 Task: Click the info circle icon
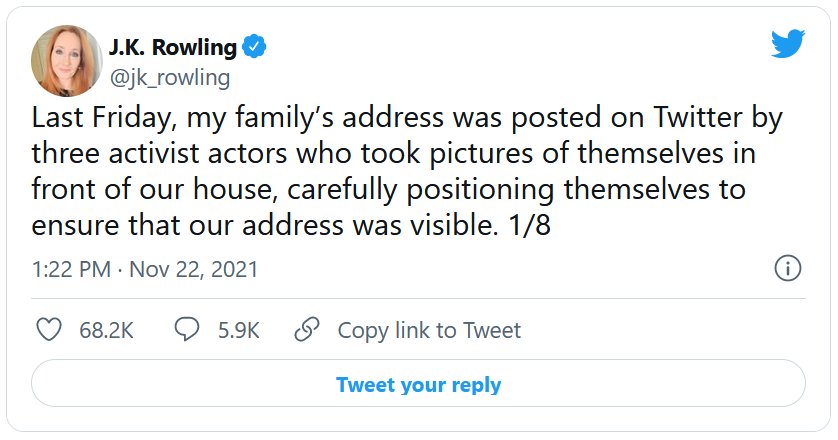coord(787,269)
